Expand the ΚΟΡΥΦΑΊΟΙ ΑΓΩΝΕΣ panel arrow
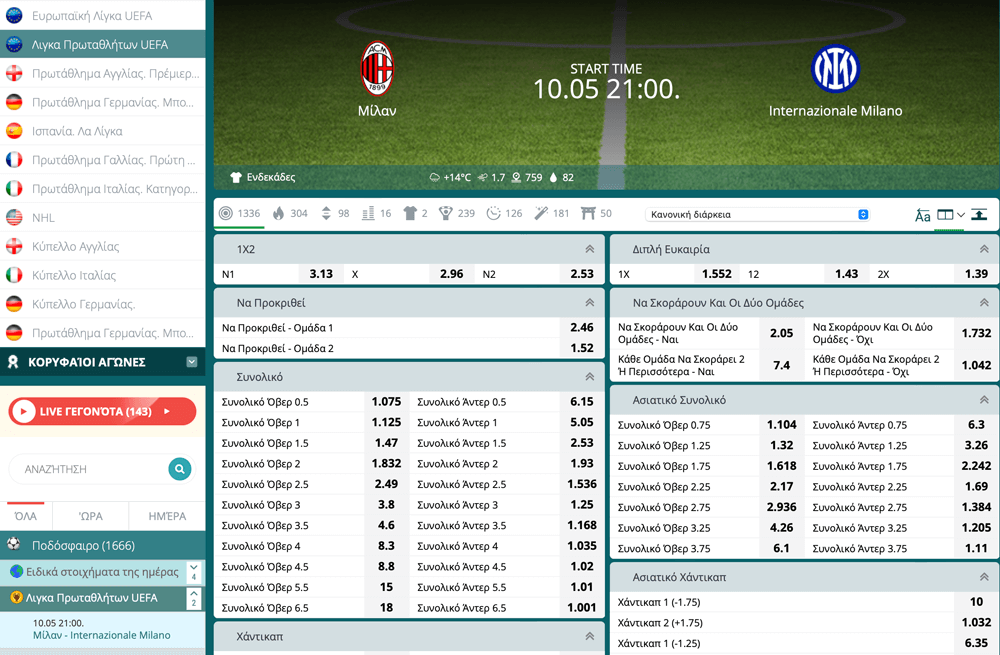1000x655 pixels. 192,362
